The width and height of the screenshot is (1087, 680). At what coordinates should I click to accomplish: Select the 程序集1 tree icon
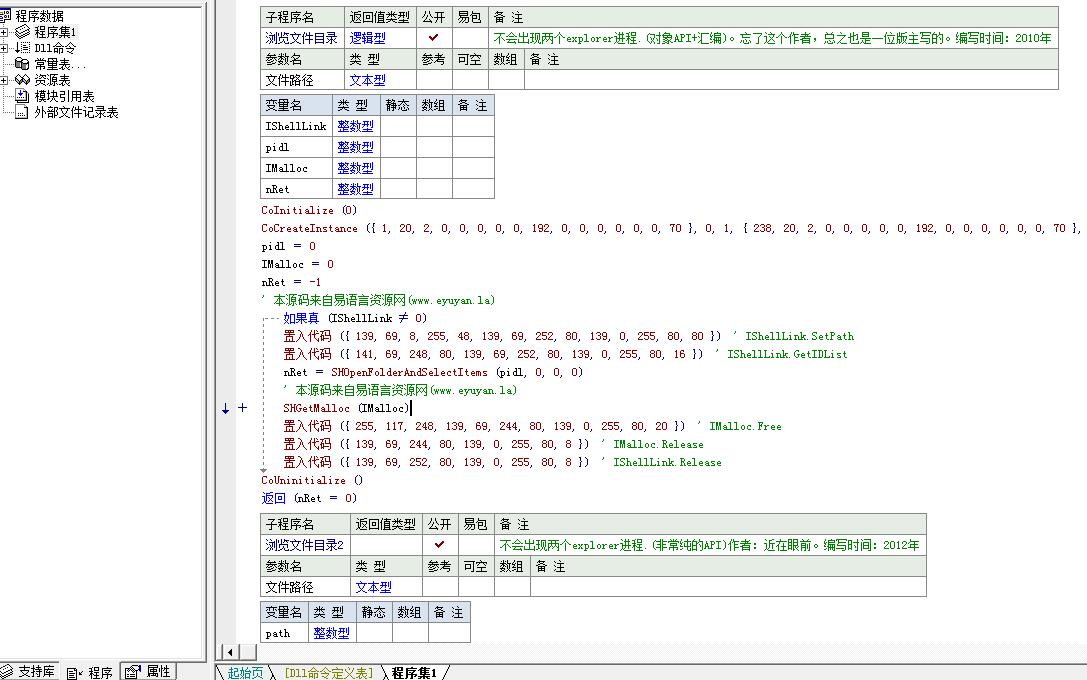point(22,31)
